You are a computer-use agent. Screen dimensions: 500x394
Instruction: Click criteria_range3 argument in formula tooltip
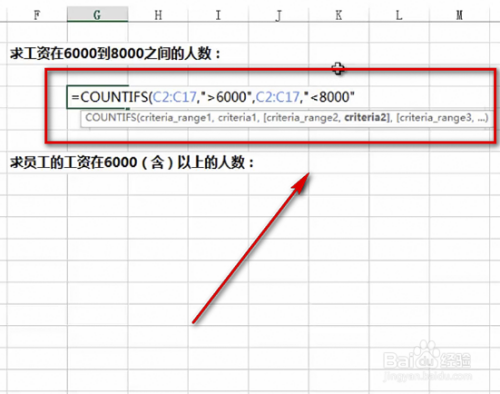[x=436, y=118]
